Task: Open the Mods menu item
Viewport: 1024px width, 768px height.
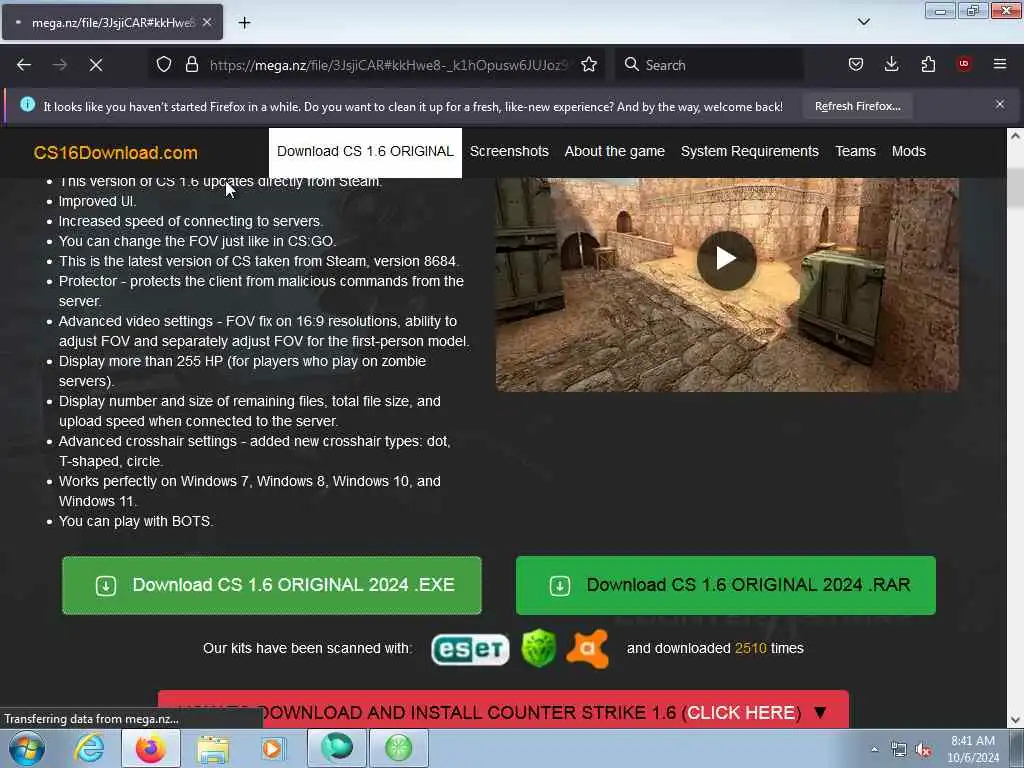Action: click(909, 152)
